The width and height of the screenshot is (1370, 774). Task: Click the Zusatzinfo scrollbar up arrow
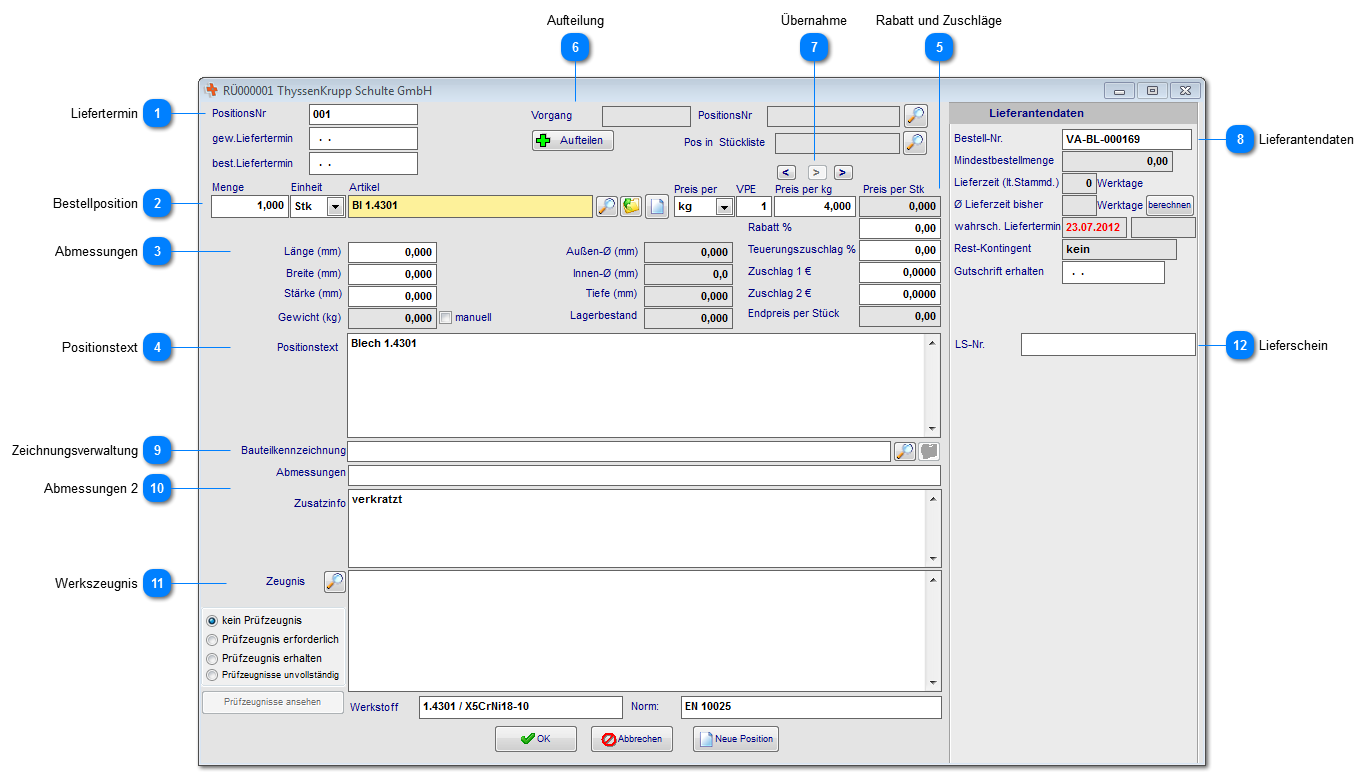point(933,498)
